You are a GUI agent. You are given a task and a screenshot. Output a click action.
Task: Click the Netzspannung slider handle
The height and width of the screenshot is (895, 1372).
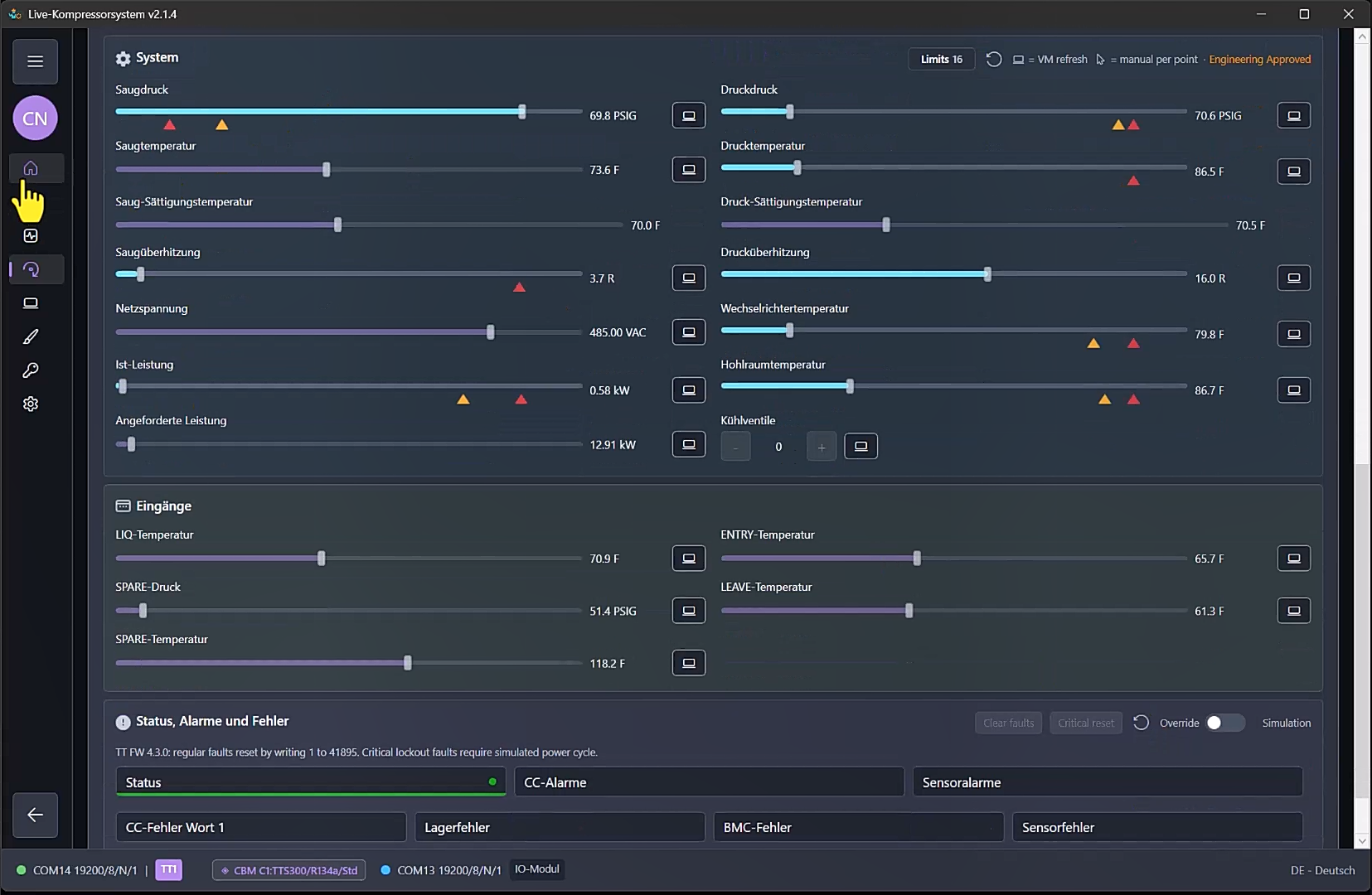point(491,332)
